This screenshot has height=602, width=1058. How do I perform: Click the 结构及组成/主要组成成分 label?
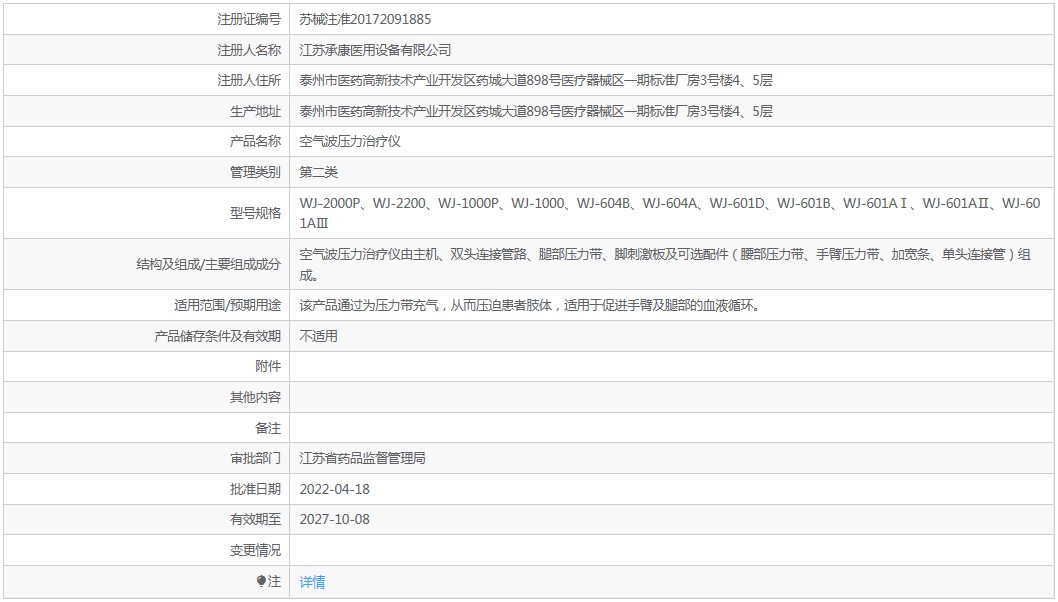click(x=208, y=265)
